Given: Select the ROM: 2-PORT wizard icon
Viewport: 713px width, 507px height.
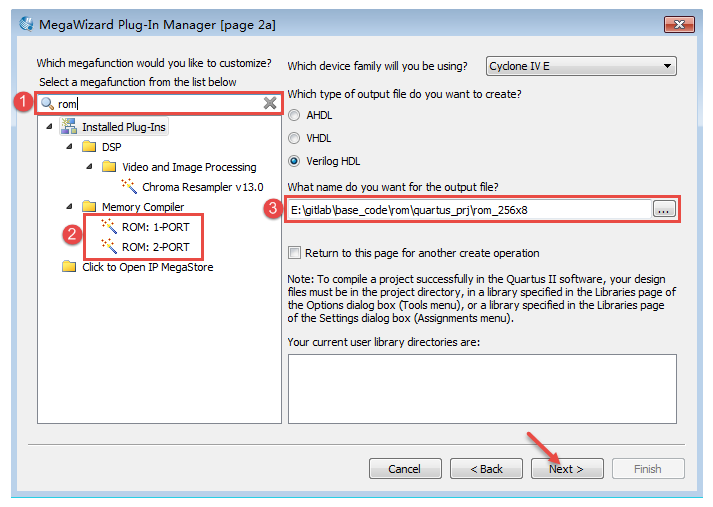Looking at the screenshot, I should tap(109, 246).
